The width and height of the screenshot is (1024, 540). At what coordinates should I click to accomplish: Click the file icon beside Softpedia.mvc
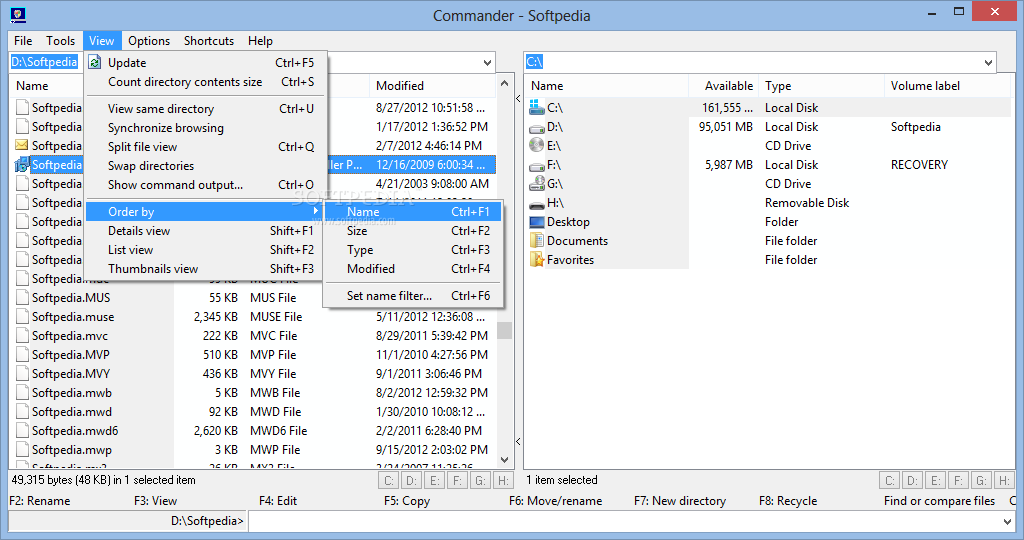(x=22, y=336)
